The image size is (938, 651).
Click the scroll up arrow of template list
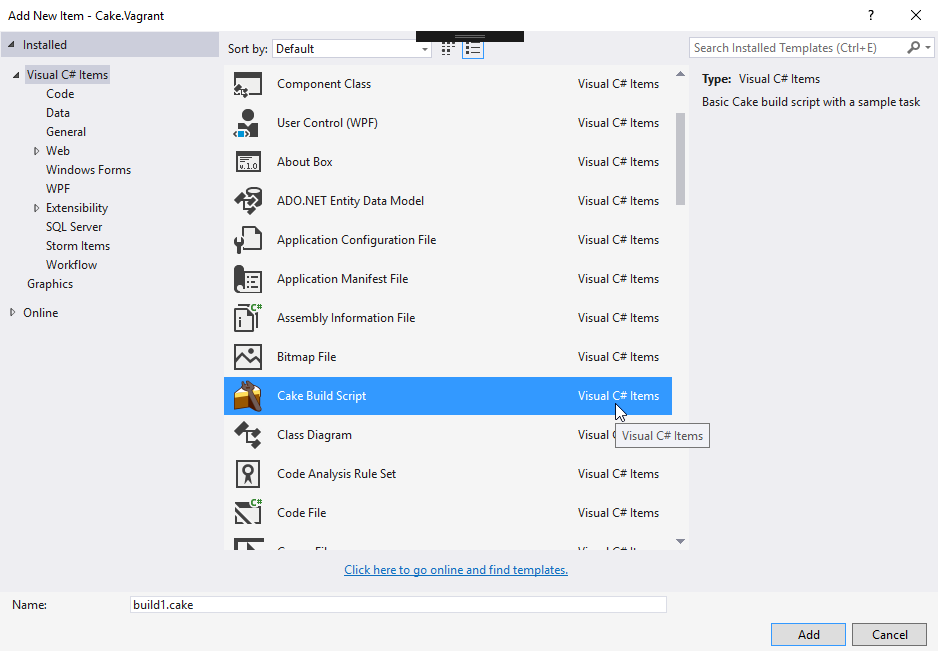pos(680,74)
